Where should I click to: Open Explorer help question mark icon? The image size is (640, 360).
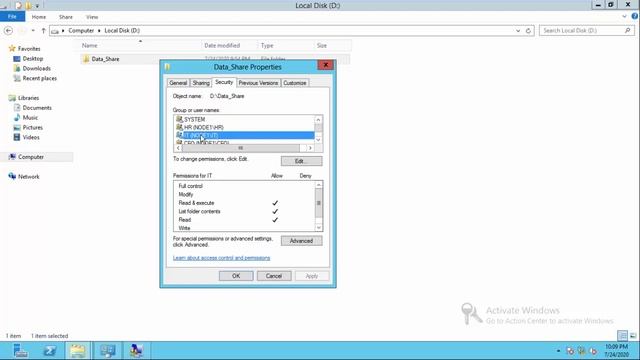pyautogui.click(x=635, y=16)
